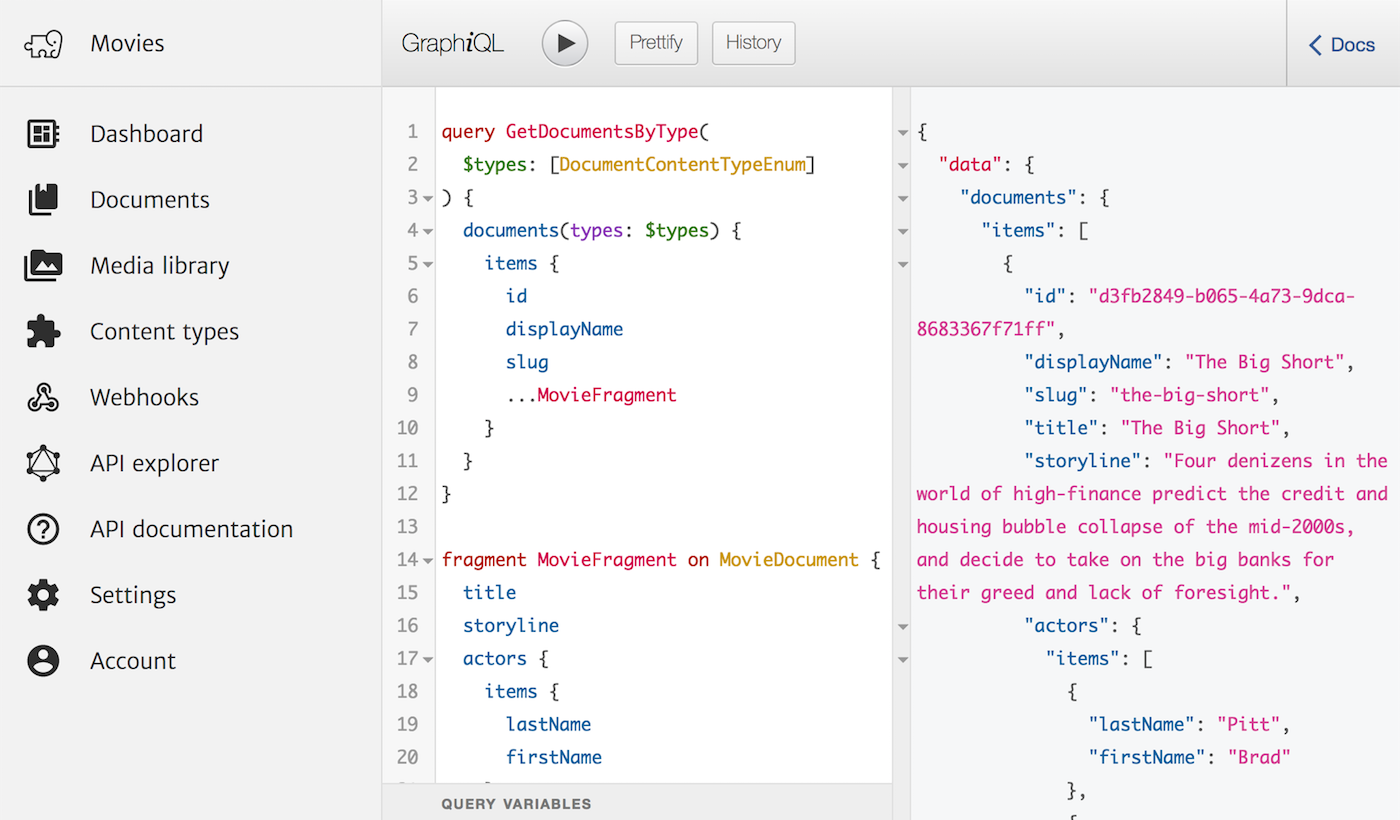Click the API explorer GraphQL icon
Image resolution: width=1400 pixels, height=820 pixels.
click(x=43, y=463)
